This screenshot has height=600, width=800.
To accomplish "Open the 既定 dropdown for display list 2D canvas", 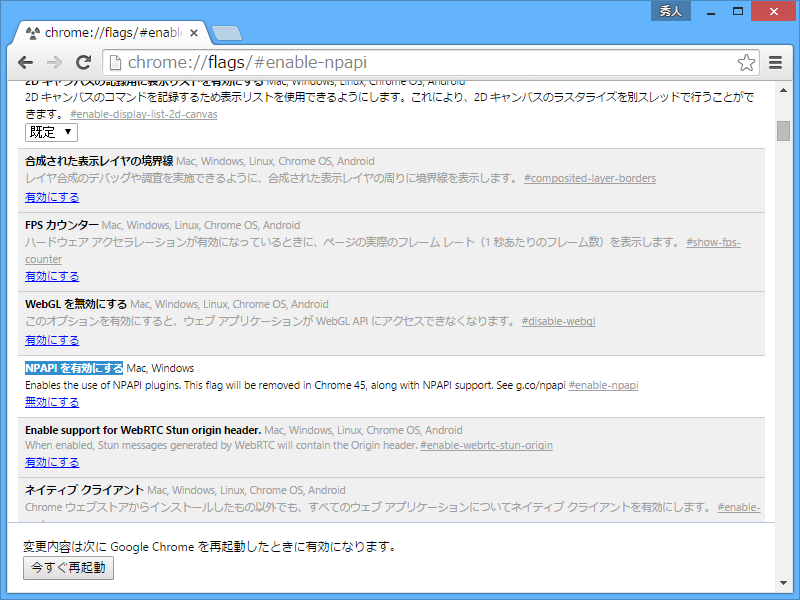I will click(x=50, y=131).
